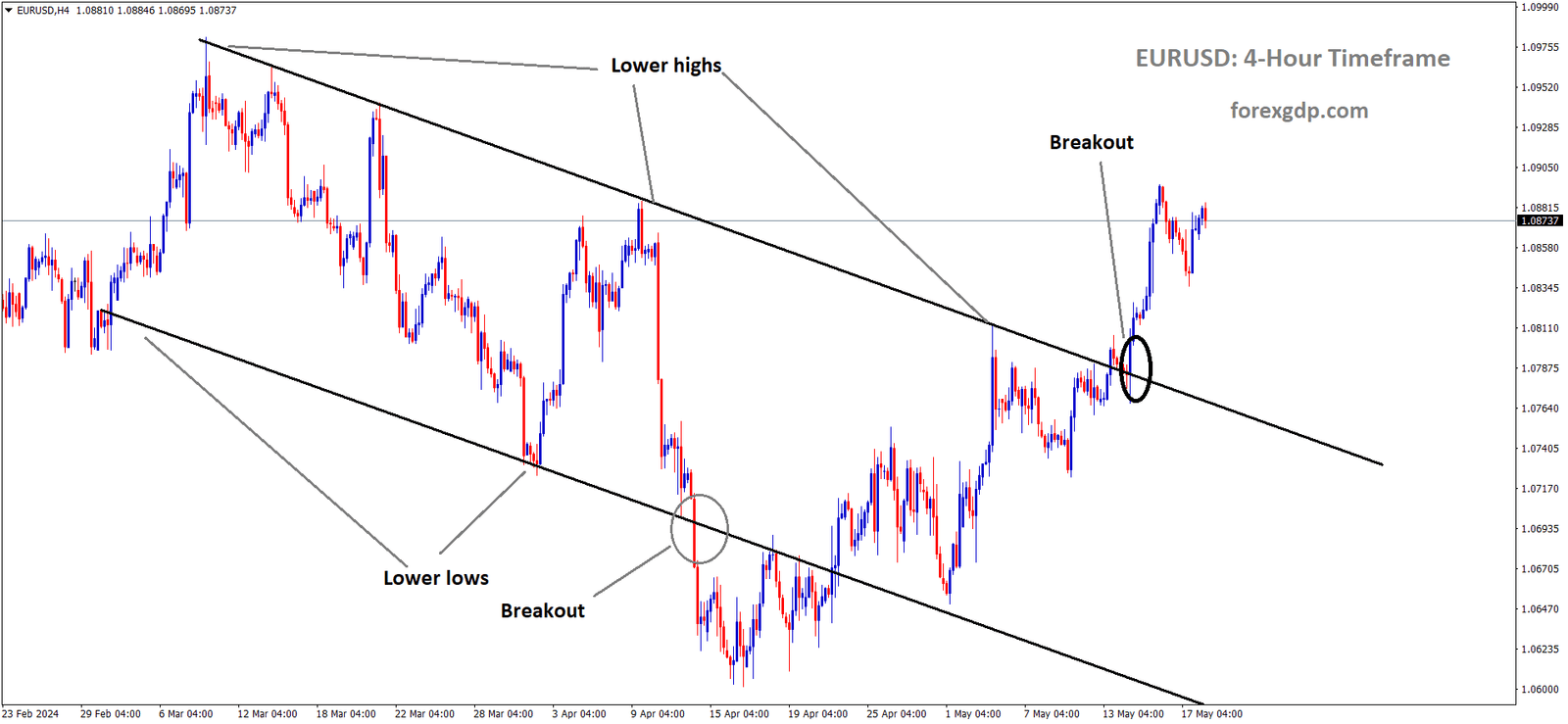Click the 1.06470 price axis label

tap(1540, 609)
